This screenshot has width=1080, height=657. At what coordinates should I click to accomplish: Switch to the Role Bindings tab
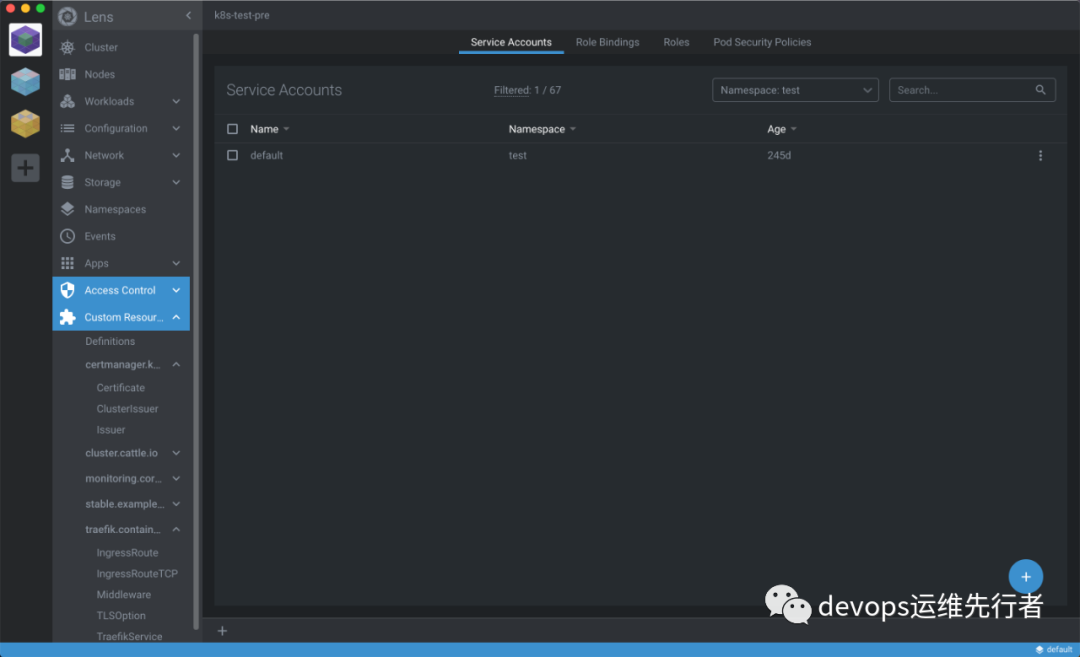click(608, 42)
